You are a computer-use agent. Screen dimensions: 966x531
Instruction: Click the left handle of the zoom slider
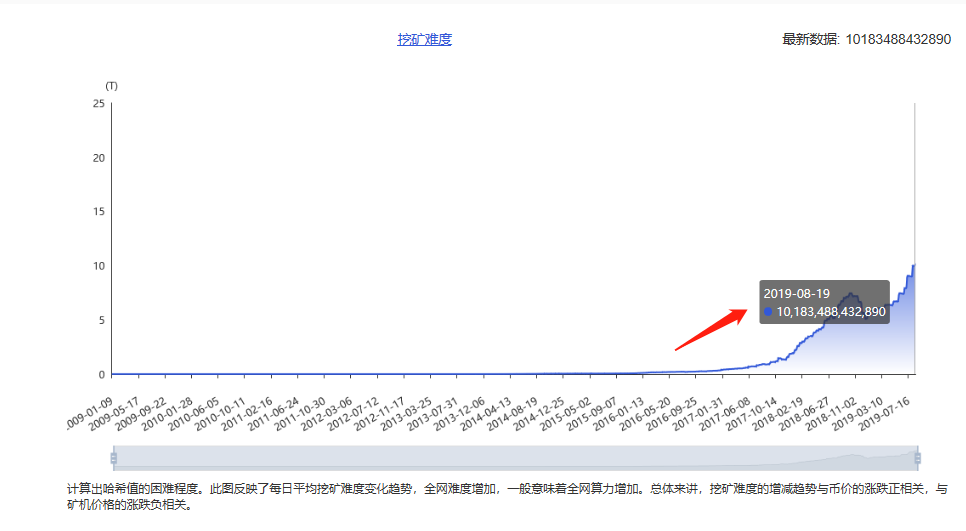coord(113,458)
